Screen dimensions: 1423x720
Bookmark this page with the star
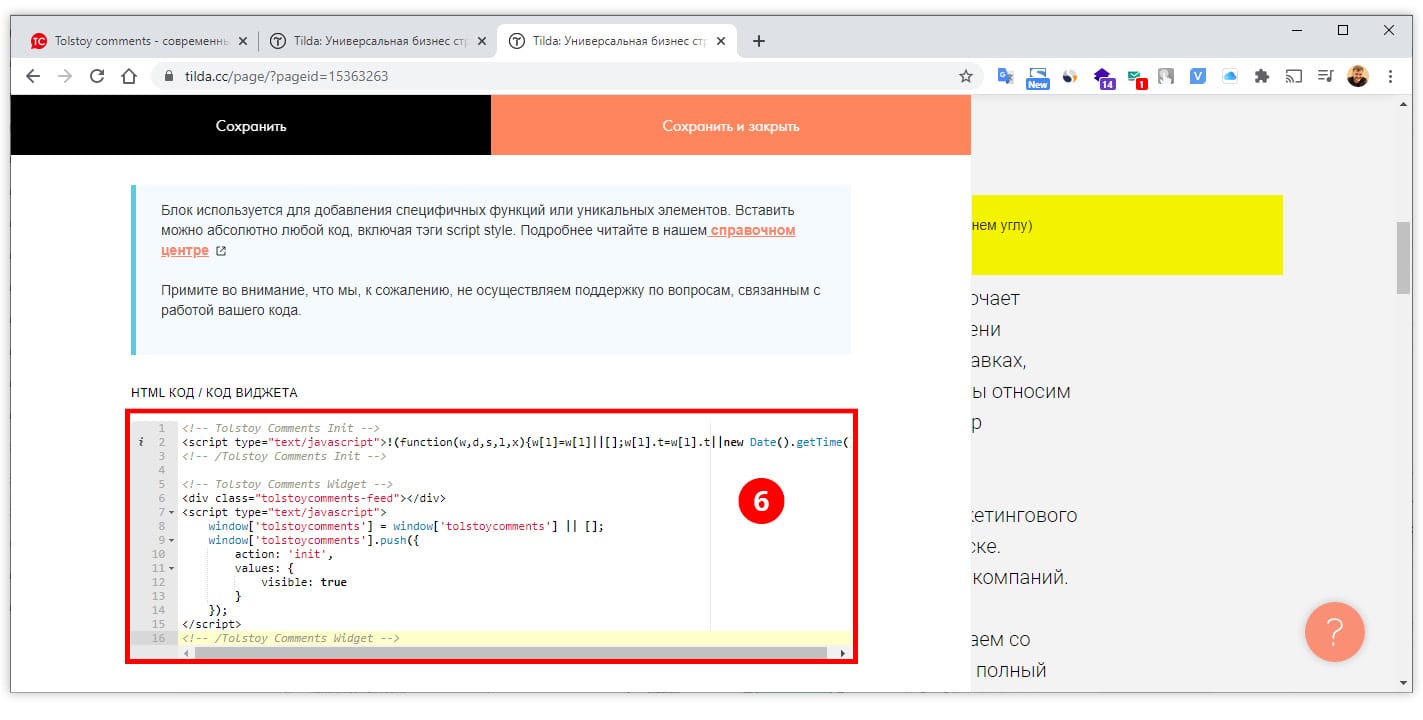pyautogui.click(x=966, y=76)
